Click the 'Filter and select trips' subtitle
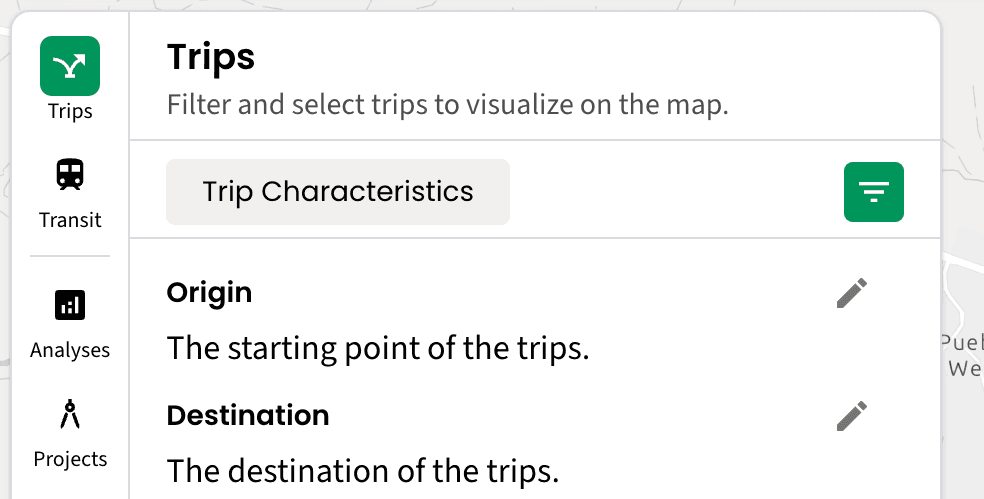Viewport: 984px width, 499px height. tap(447, 104)
